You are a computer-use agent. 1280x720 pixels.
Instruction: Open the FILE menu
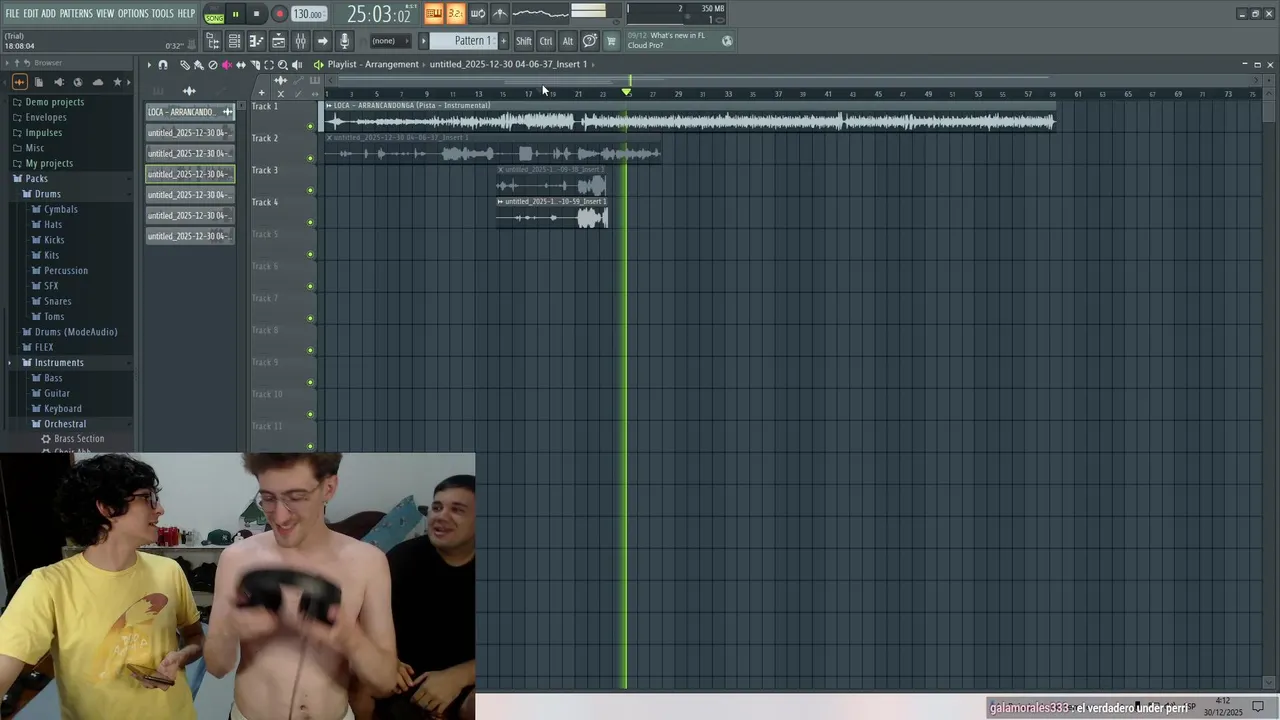(x=12, y=13)
